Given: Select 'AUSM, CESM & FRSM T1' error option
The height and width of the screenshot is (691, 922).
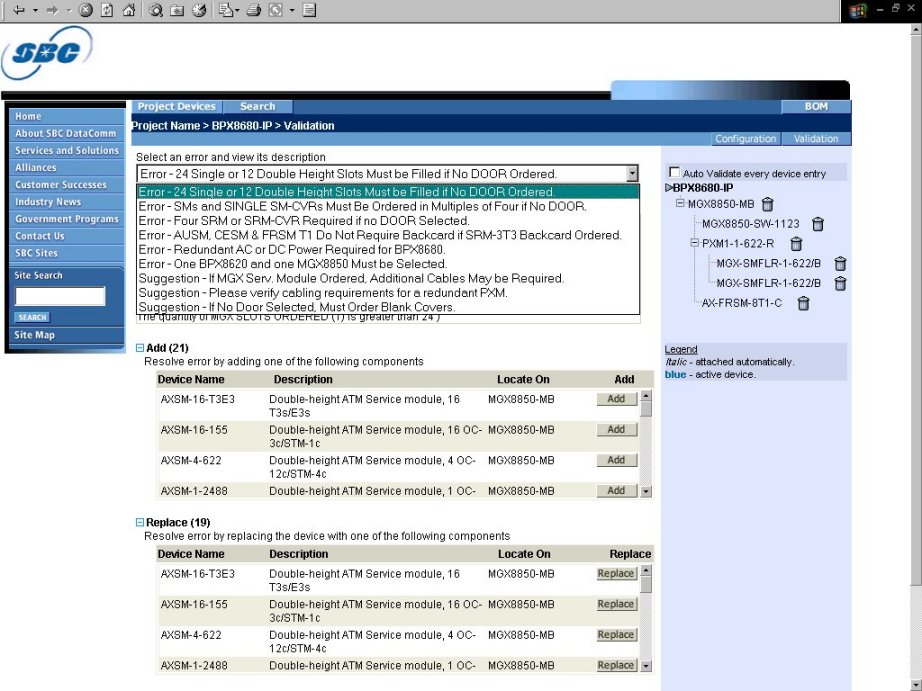Looking at the screenshot, I should tap(388, 235).
